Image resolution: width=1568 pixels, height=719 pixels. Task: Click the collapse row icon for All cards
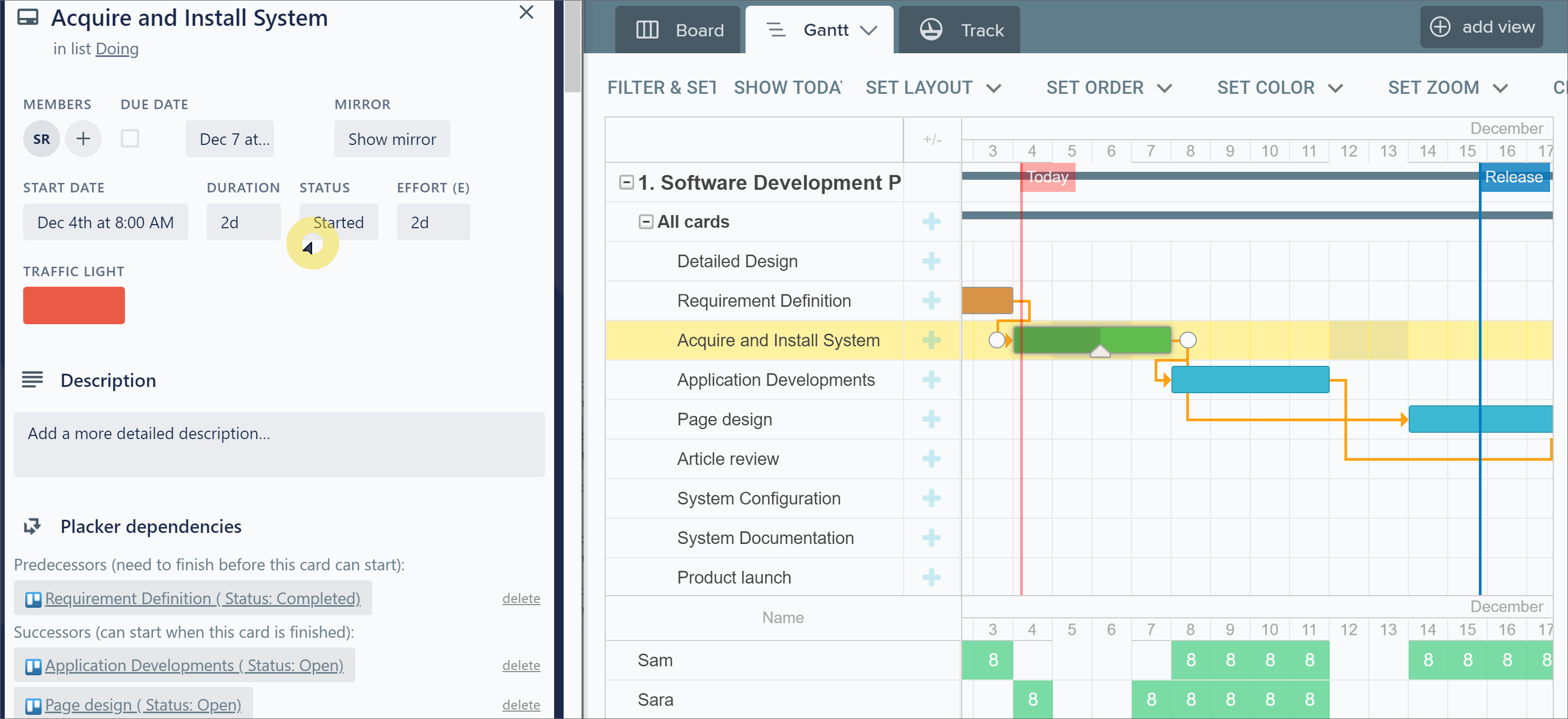[x=645, y=221]
